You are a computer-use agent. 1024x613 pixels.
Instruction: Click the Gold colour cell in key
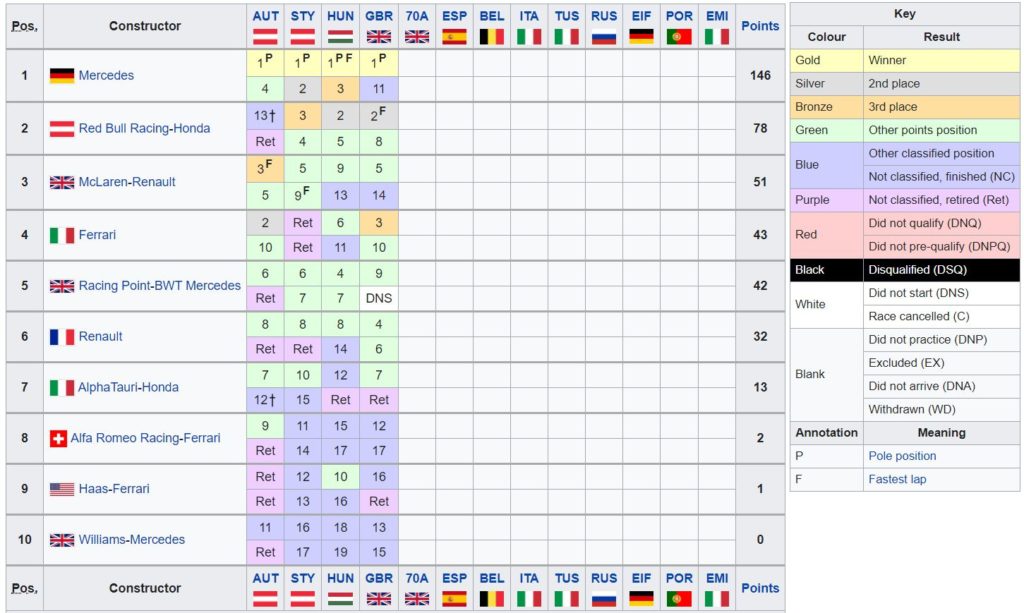point(826,60)
